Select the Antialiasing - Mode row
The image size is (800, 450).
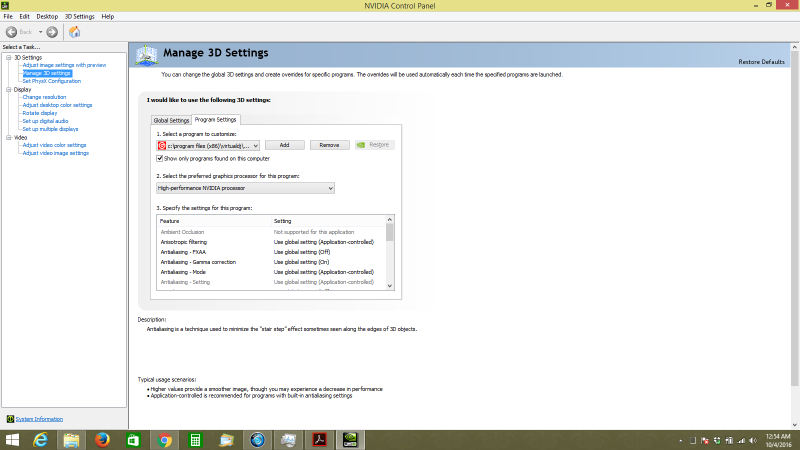tap(271, 272)
